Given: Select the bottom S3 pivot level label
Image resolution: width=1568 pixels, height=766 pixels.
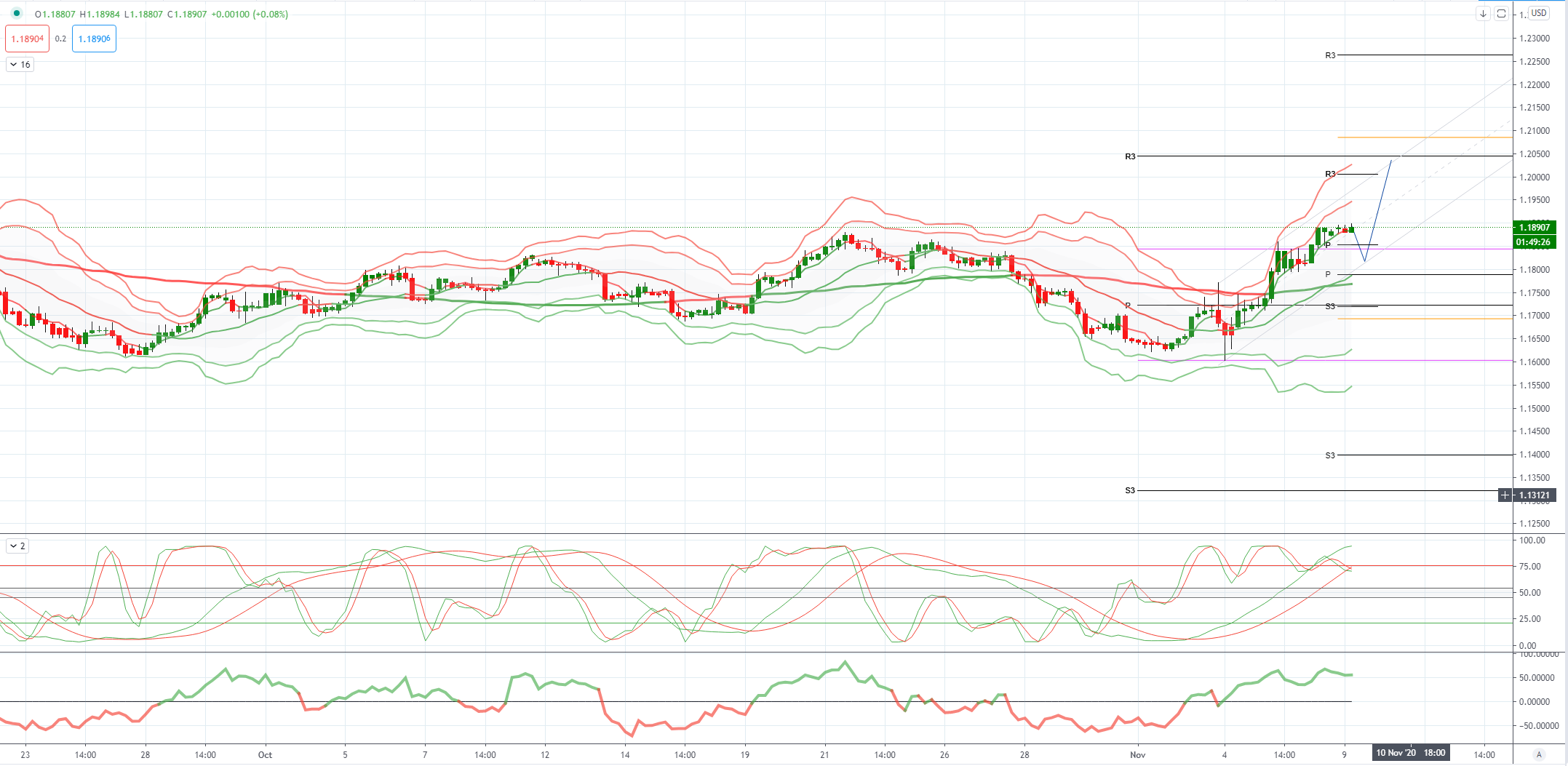Looking at the screenshot, I should 1130,491.
